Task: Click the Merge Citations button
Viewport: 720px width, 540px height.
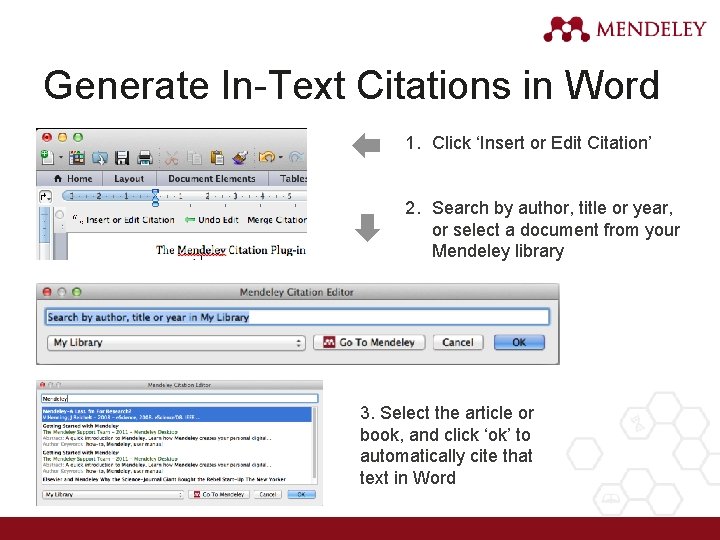Action: (276, 219)
